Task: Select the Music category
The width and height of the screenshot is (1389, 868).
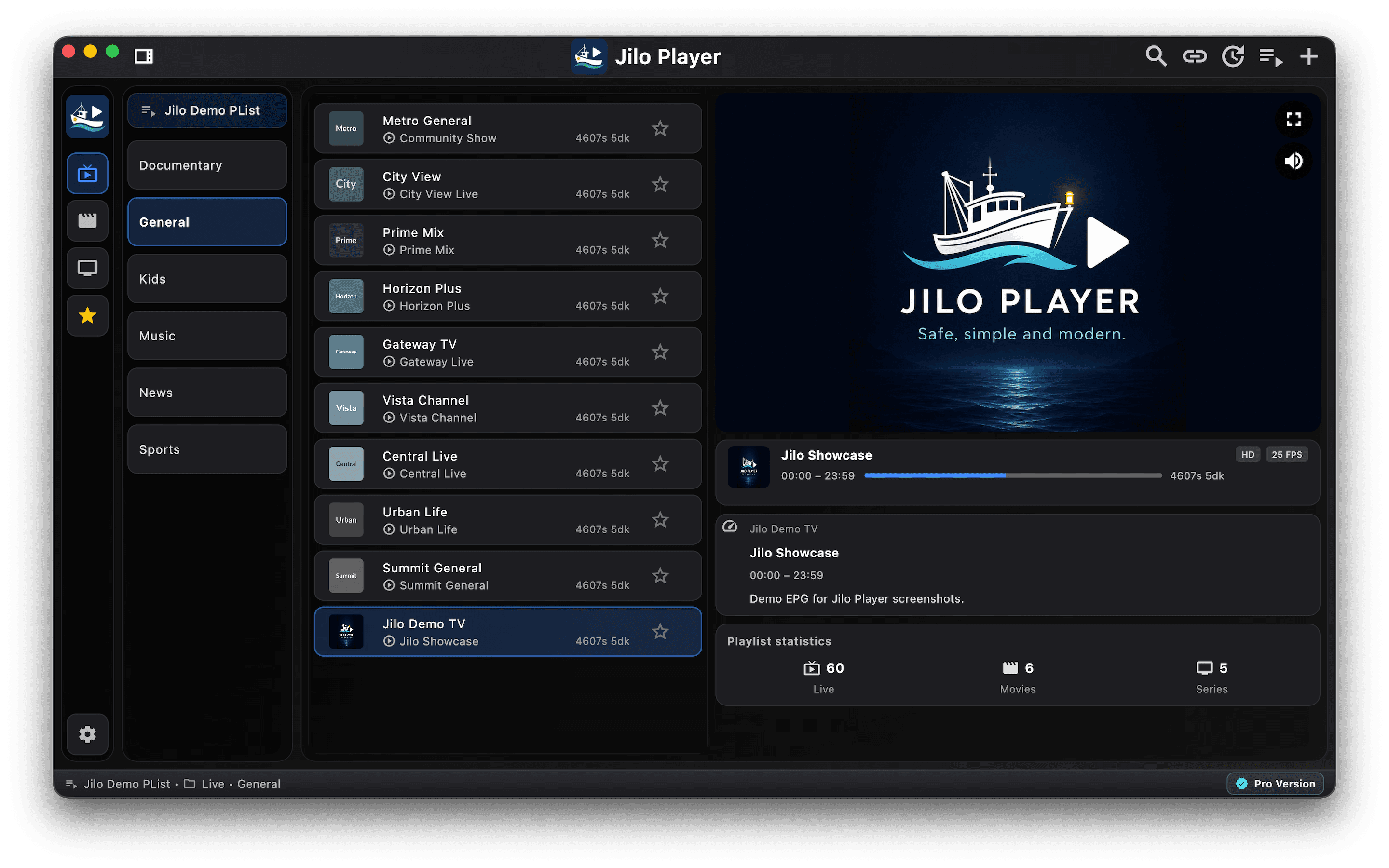Action: [207, 336]
